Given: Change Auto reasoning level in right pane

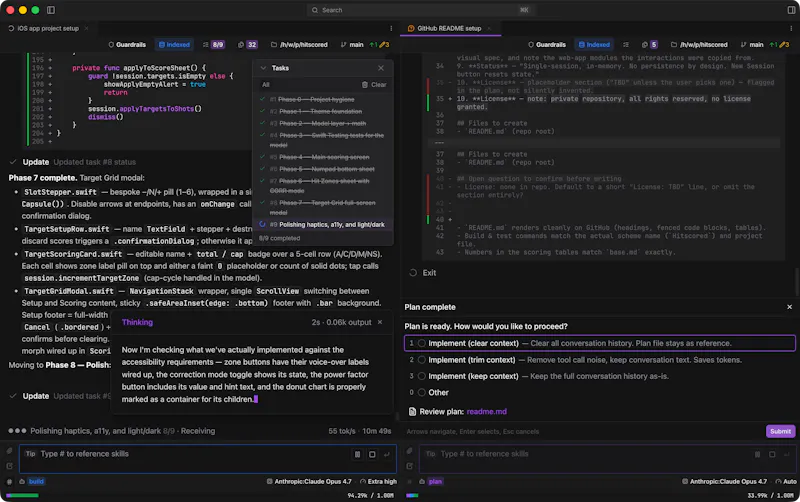Looking at the screenshot, I should (786, 482).
